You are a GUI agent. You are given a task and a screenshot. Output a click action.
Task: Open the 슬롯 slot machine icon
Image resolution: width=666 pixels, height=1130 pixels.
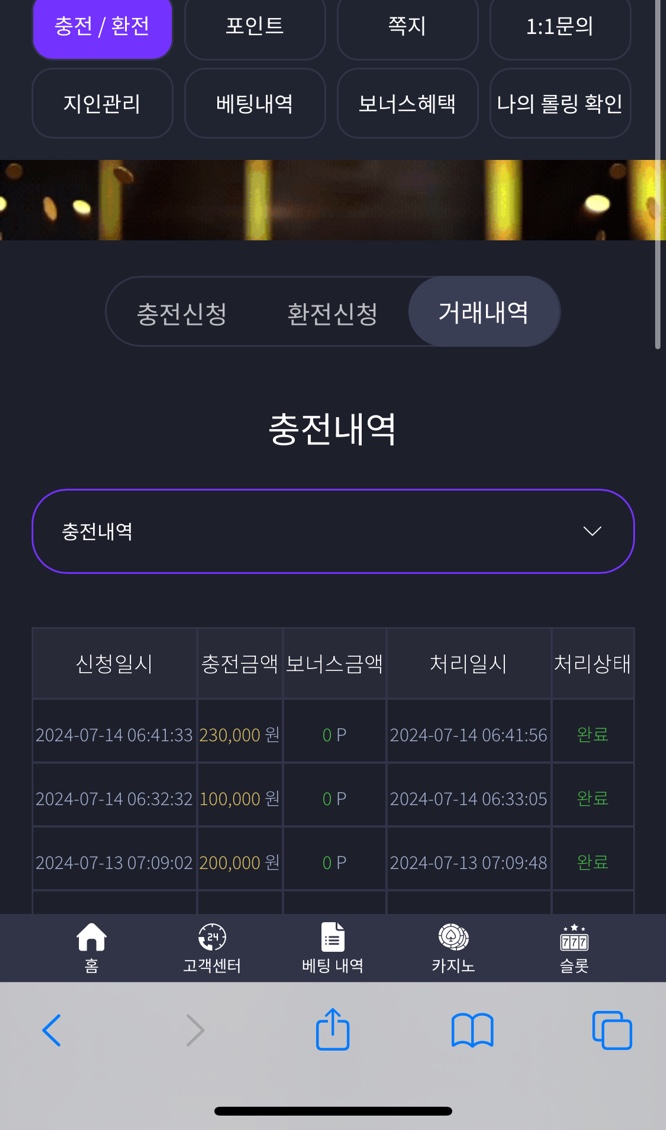point(574,938)
